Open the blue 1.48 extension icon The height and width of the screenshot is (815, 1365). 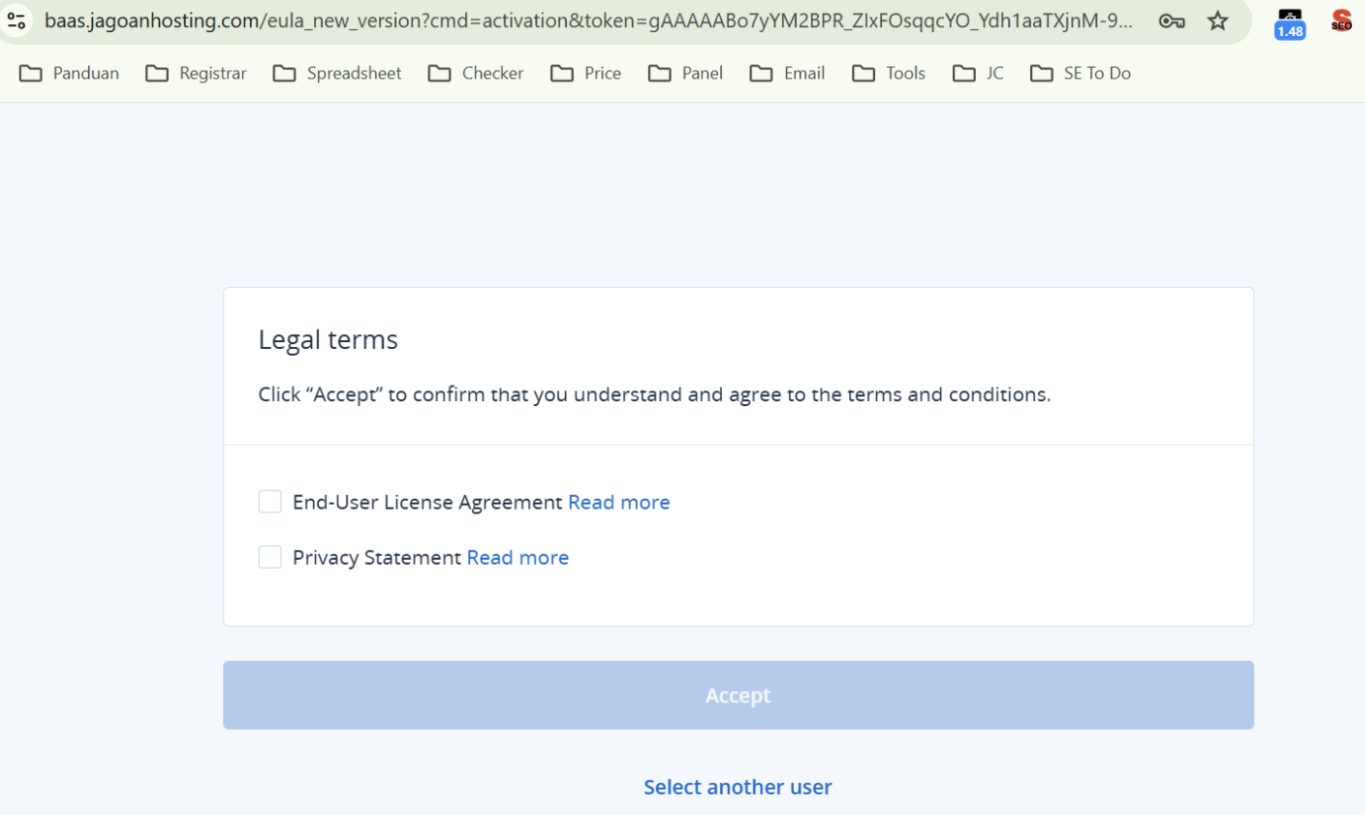point(1289,24)
